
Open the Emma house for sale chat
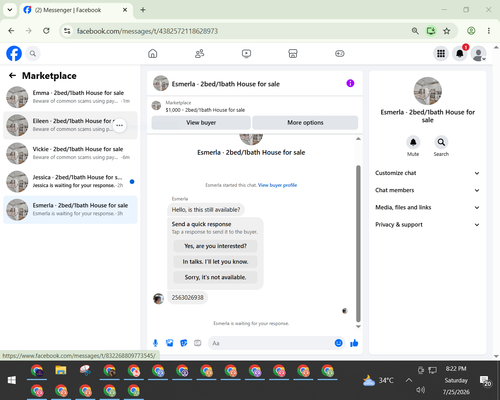[70, 97]
